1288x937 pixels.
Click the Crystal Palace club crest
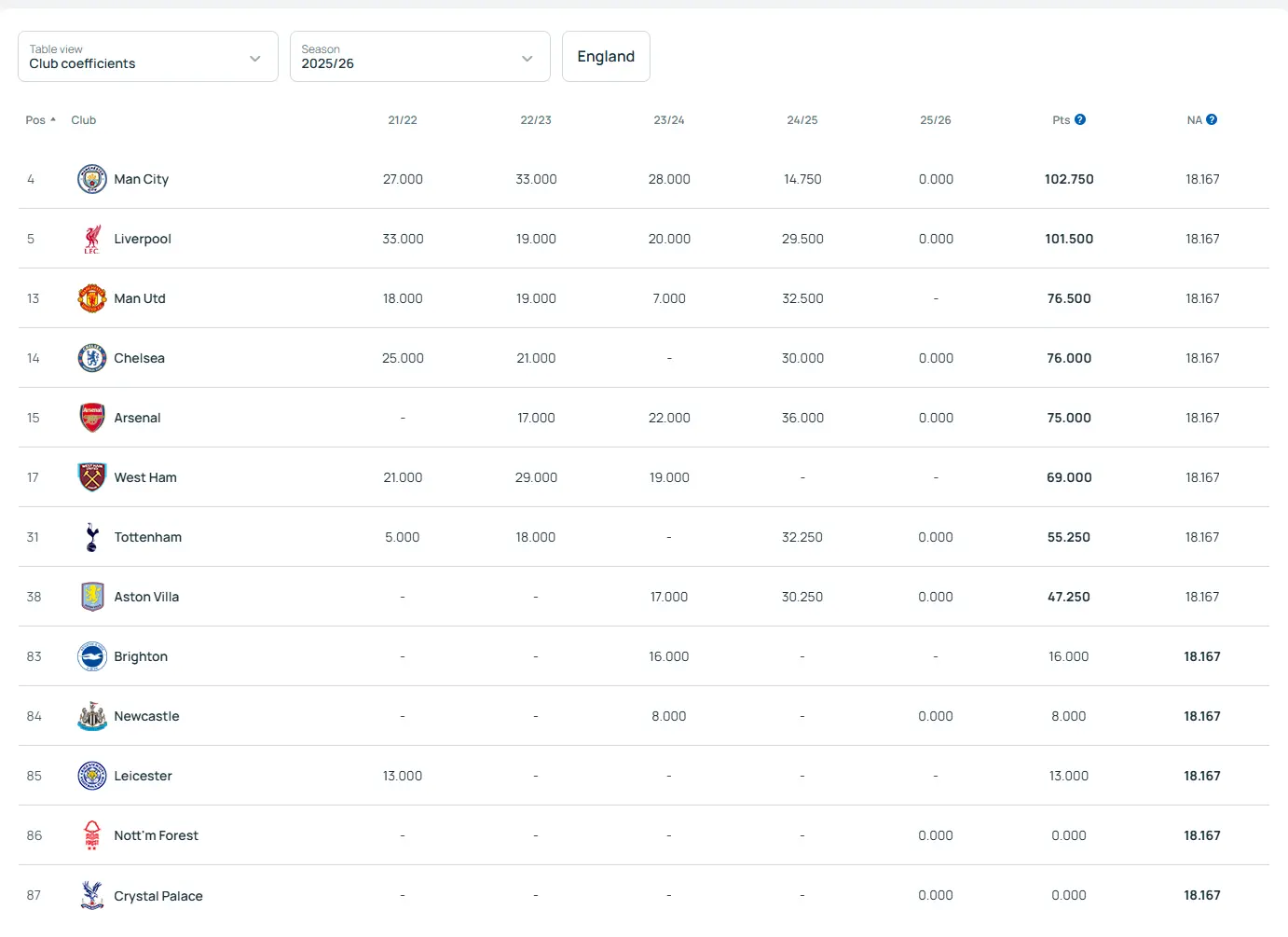point(91,895)
